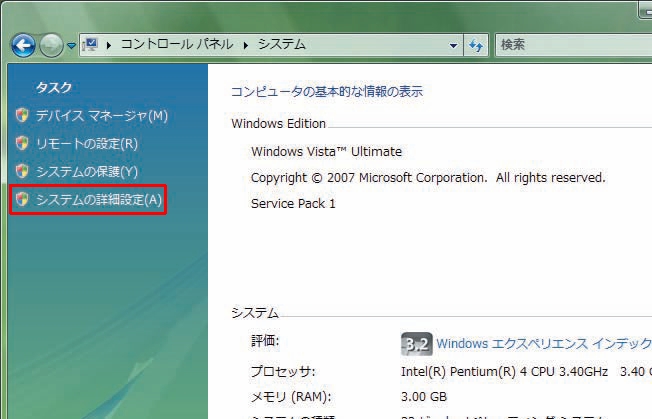652x419 pixels.
Task: Click shield icon next to デバイス マネージャ
Action: [22, 115]
